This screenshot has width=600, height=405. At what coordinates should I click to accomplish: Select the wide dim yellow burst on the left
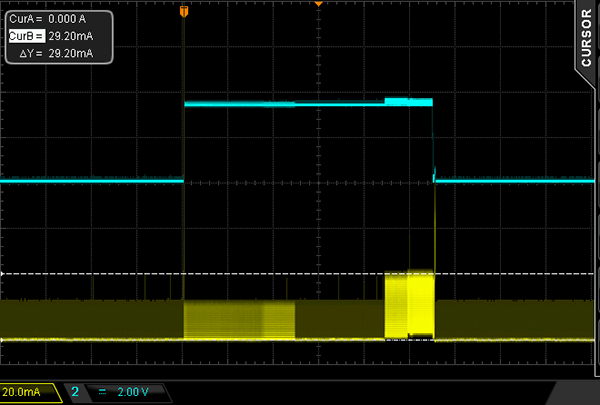coord(240,321)
